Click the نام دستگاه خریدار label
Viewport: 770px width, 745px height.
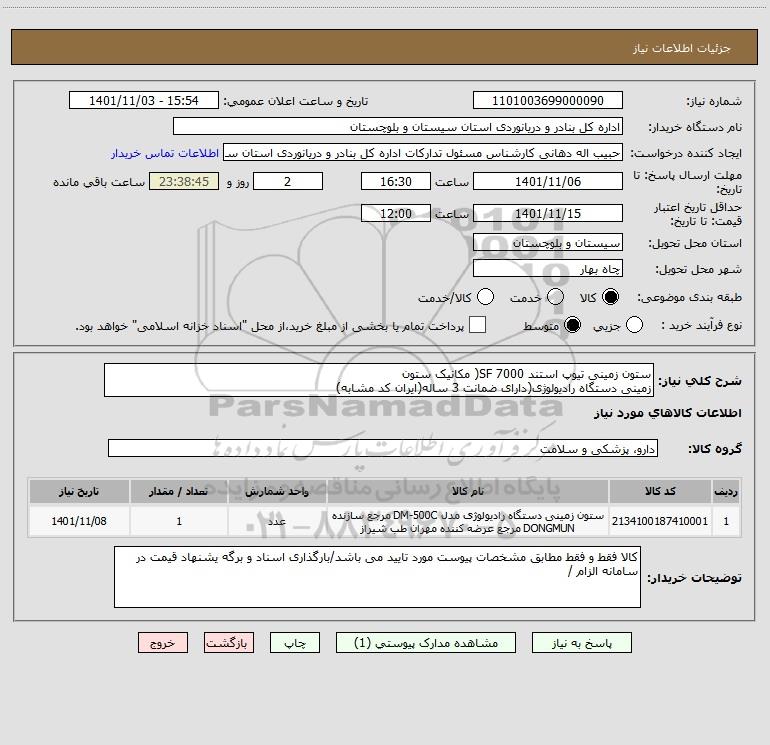pos(695,128)
